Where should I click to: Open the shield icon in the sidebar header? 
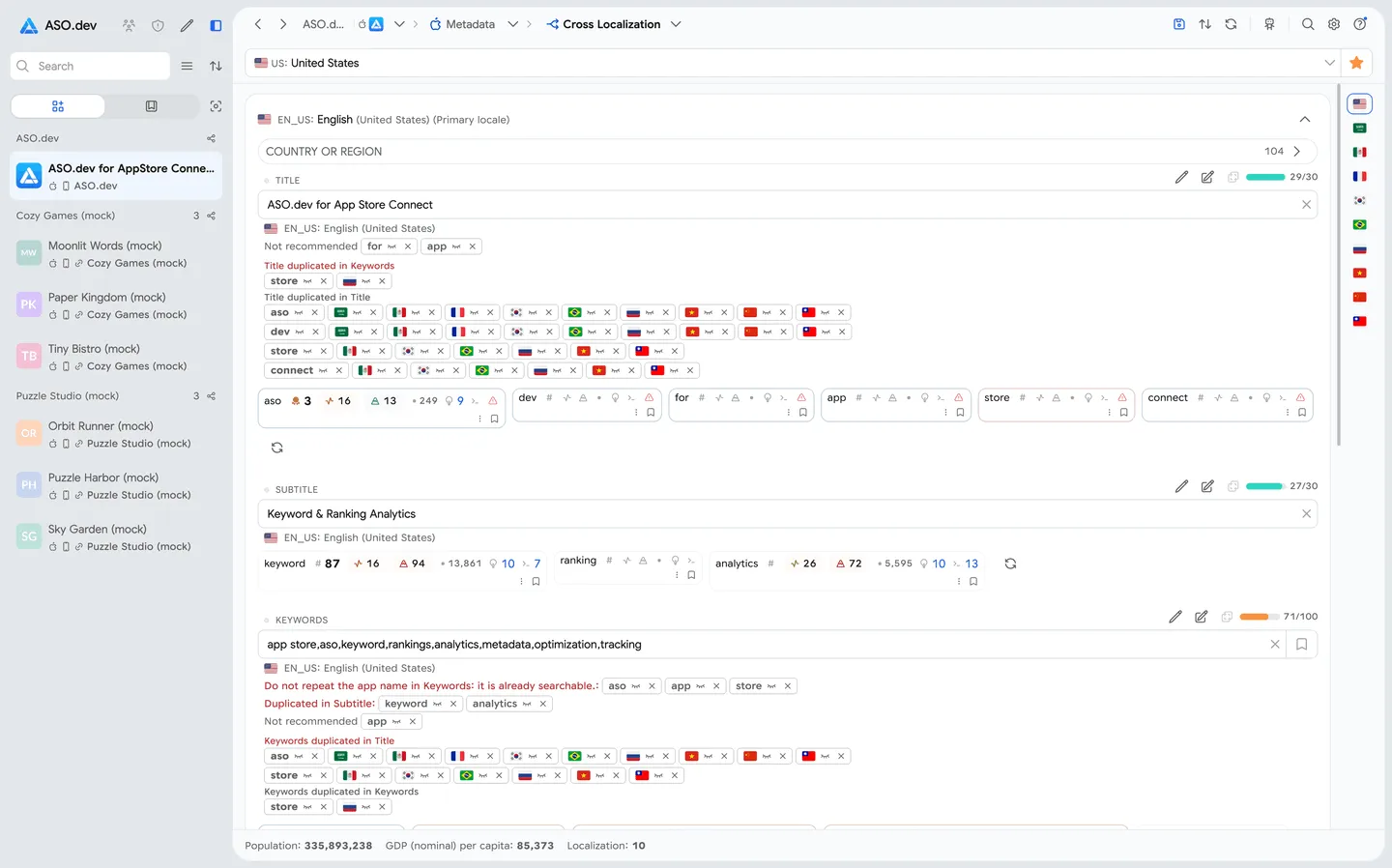(158, 25)
